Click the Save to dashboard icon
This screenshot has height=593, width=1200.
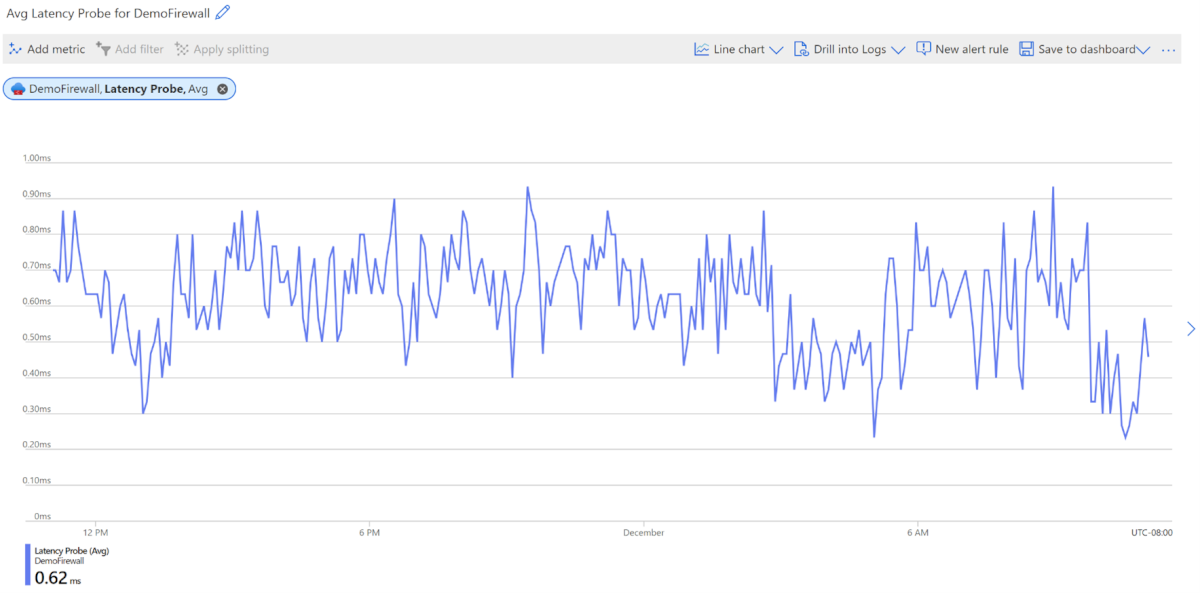(1027, 48)
